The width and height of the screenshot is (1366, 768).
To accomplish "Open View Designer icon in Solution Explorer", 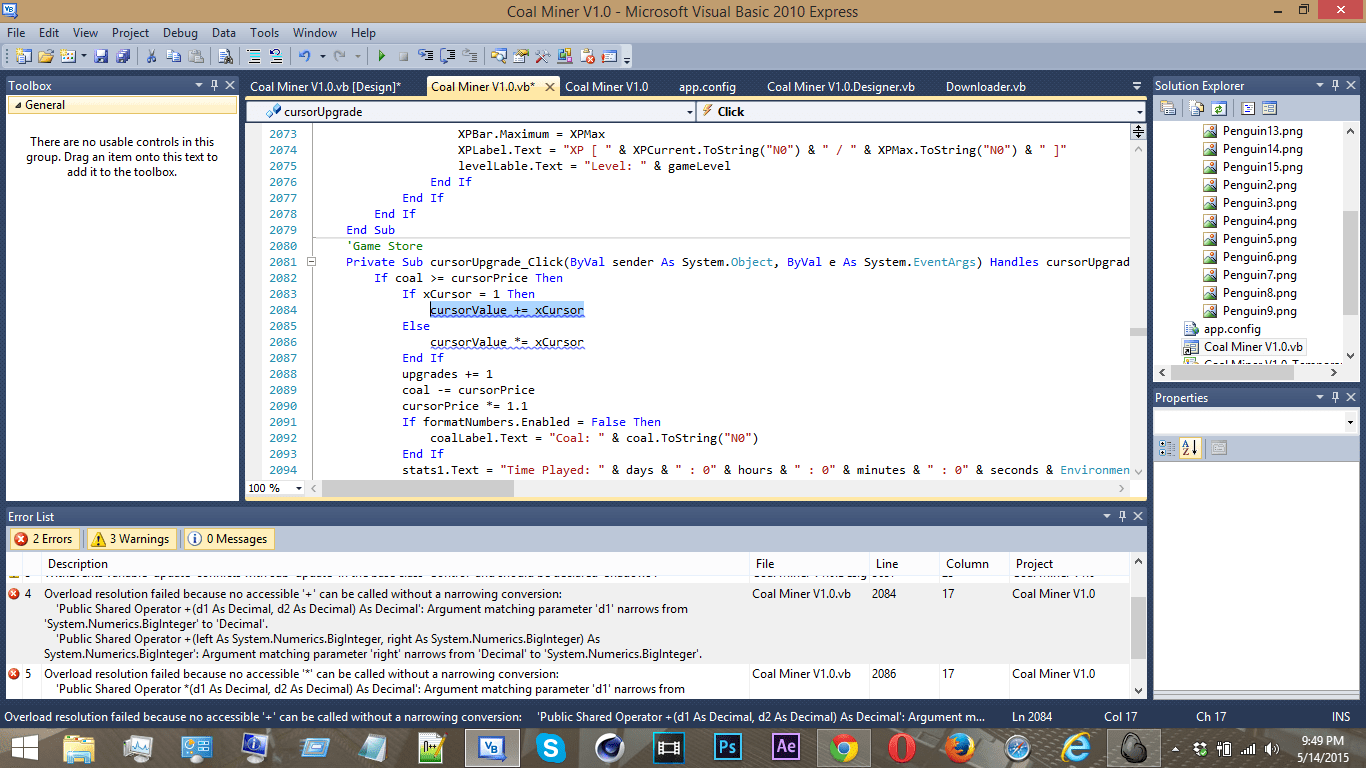I will click(1270, 108).
